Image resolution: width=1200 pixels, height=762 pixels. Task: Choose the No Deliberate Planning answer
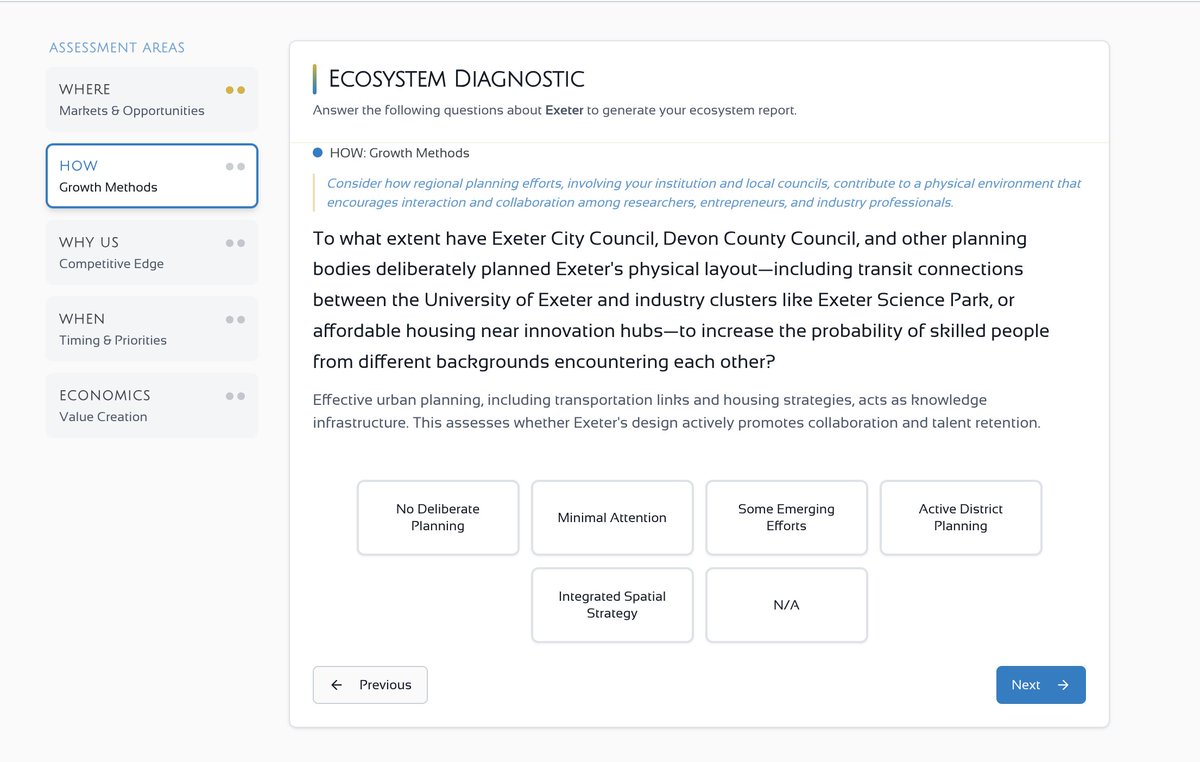(438, 518)
